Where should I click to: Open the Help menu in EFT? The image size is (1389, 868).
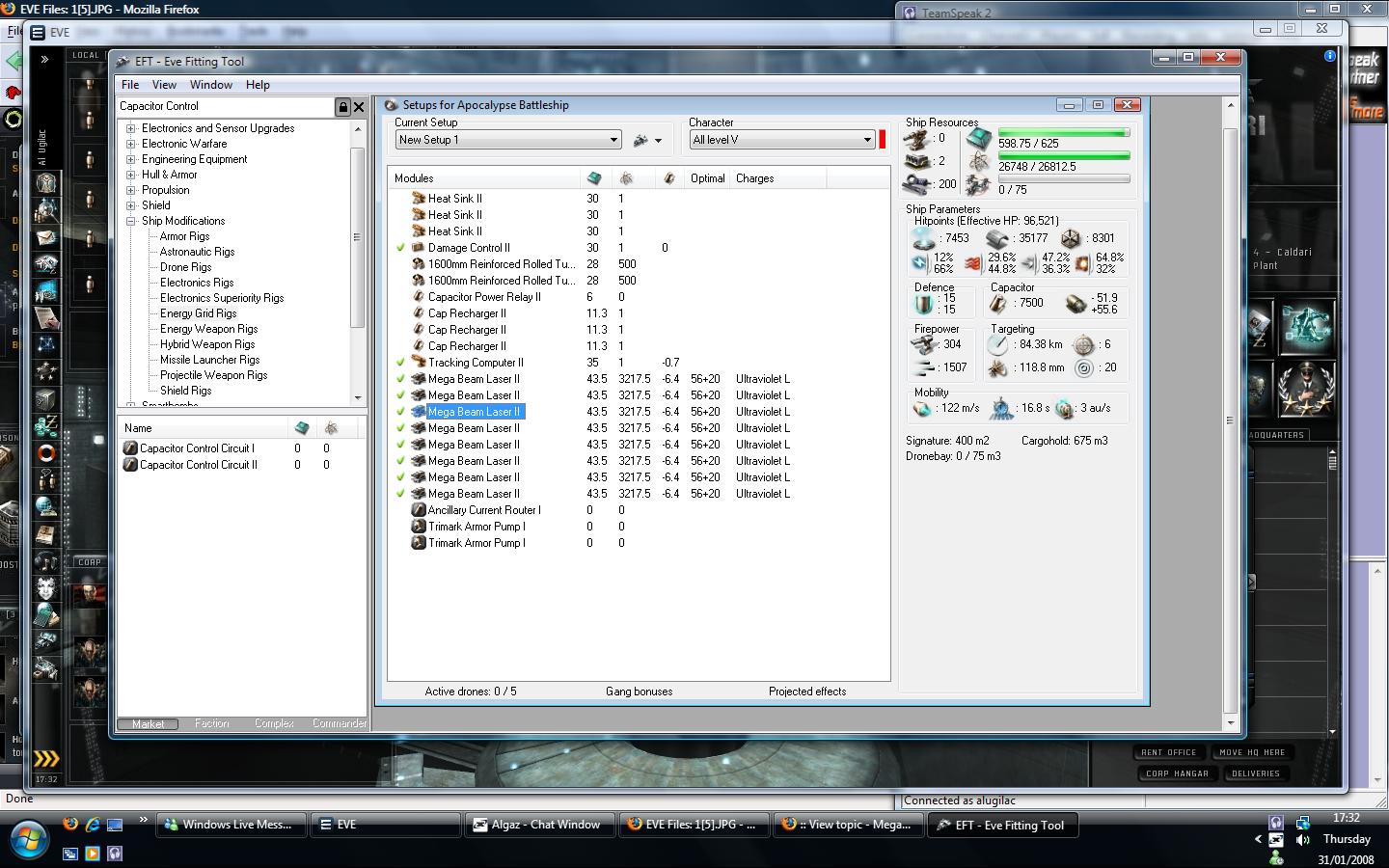pos(258,85)
